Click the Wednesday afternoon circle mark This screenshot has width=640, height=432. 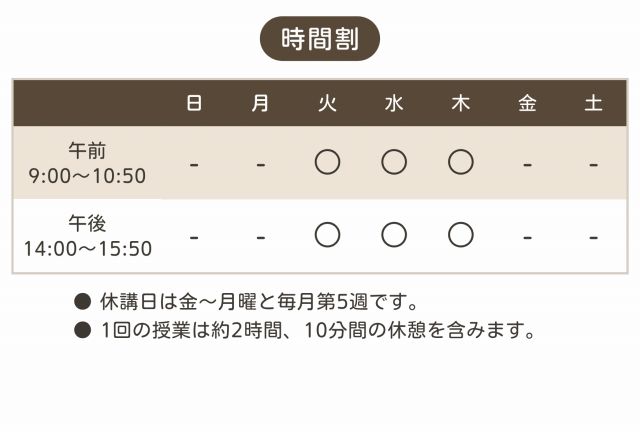(x=394, y=235)
